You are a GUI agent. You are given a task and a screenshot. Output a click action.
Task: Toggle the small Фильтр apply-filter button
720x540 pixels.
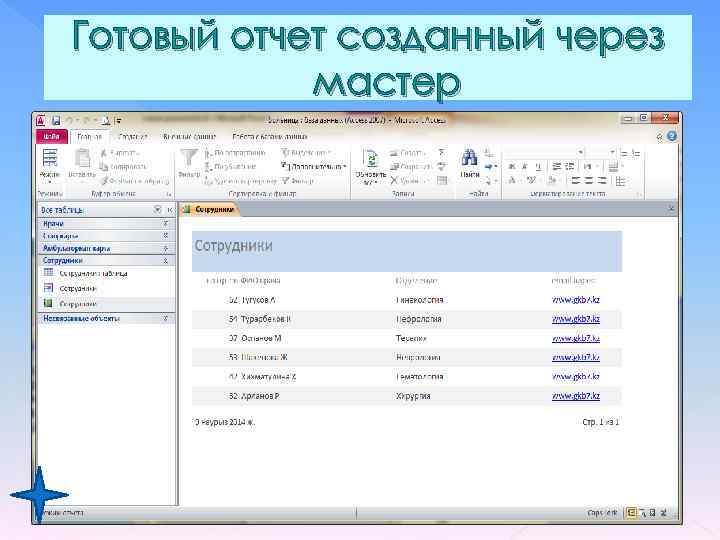298,181
